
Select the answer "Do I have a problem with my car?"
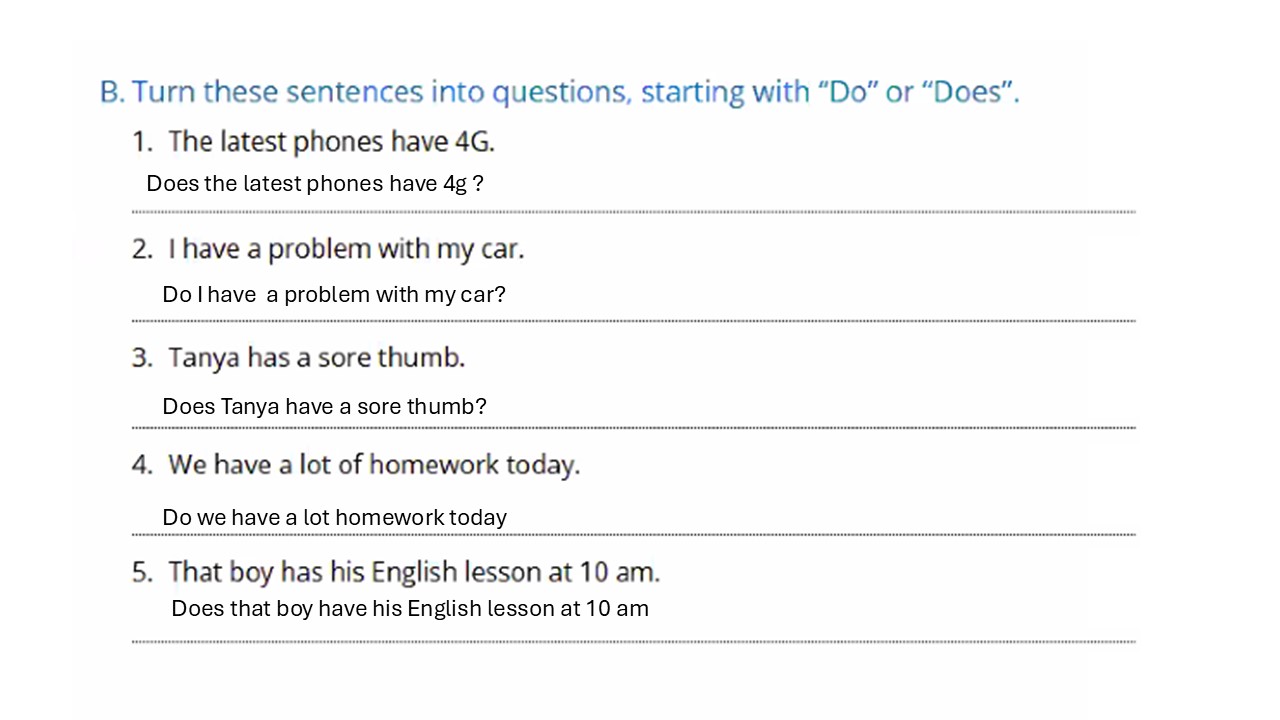pos(334,295)
